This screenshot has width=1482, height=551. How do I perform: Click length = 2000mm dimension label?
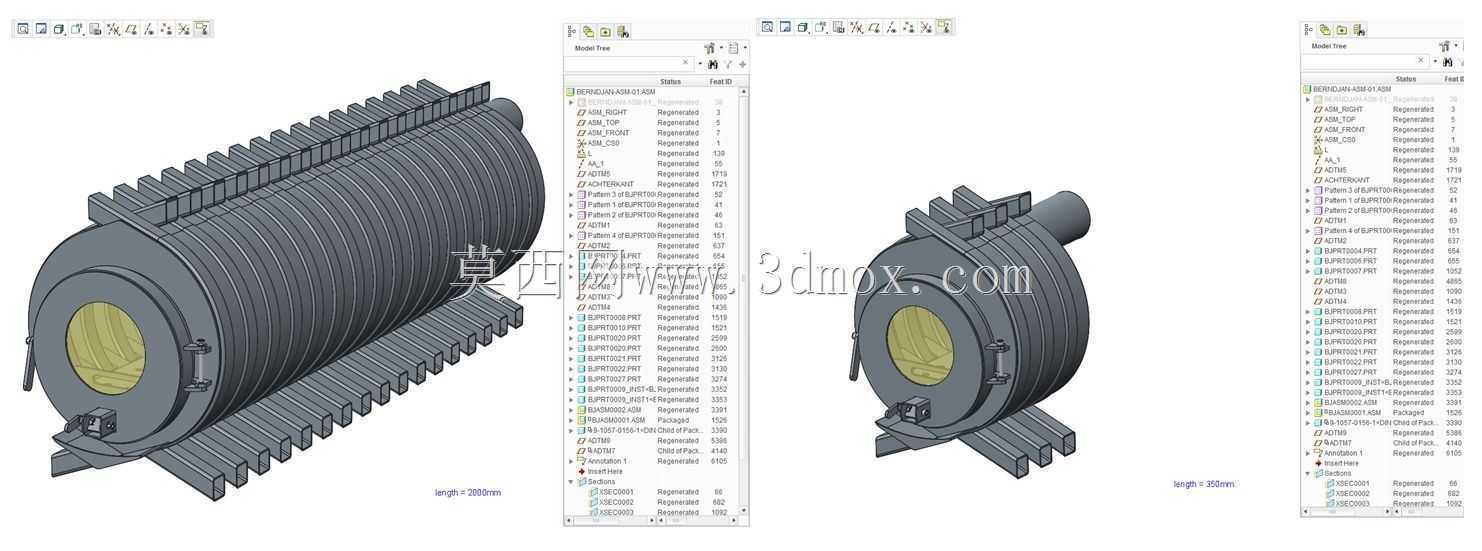coord(468,492)
